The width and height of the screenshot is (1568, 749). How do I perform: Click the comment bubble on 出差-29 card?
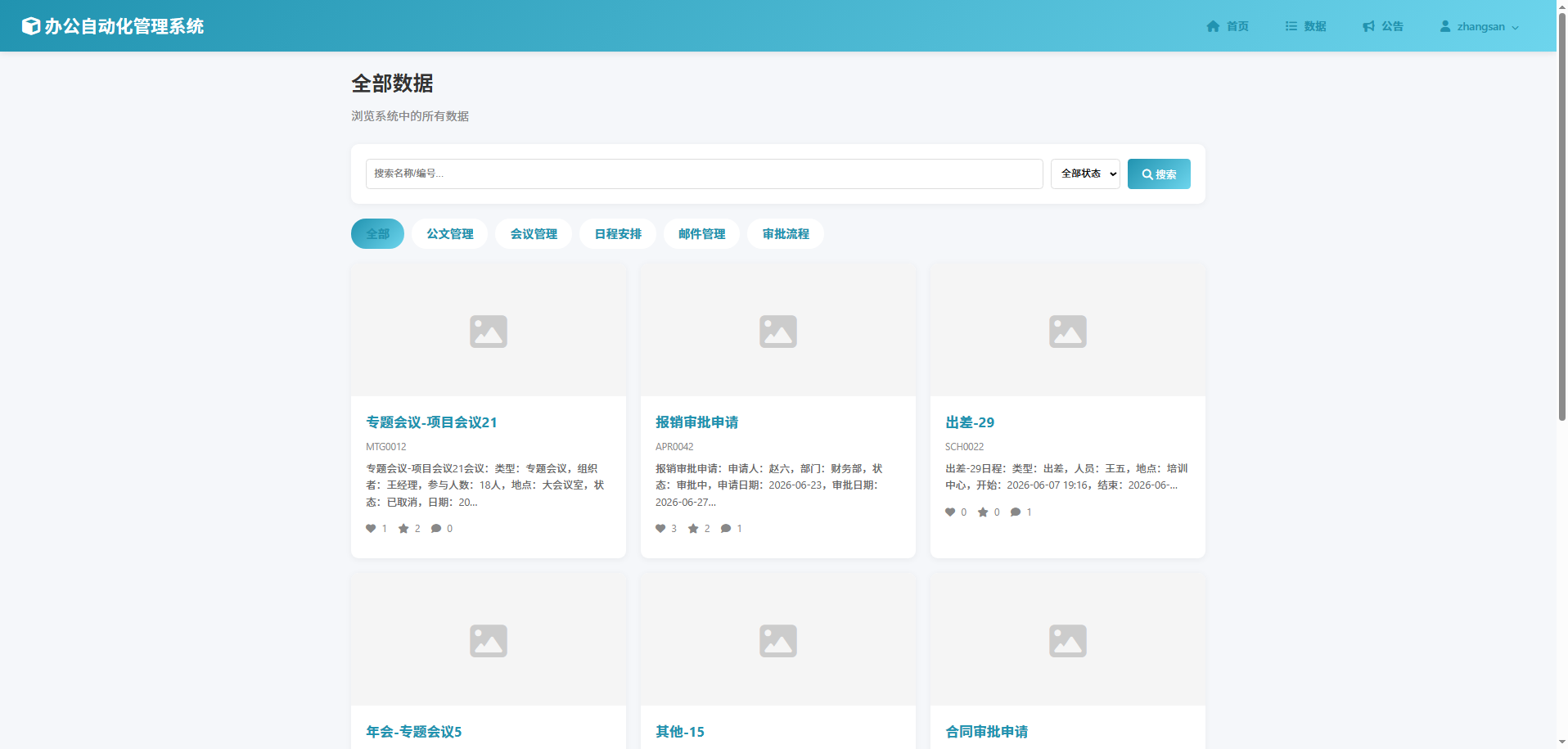click(1016, 512)
